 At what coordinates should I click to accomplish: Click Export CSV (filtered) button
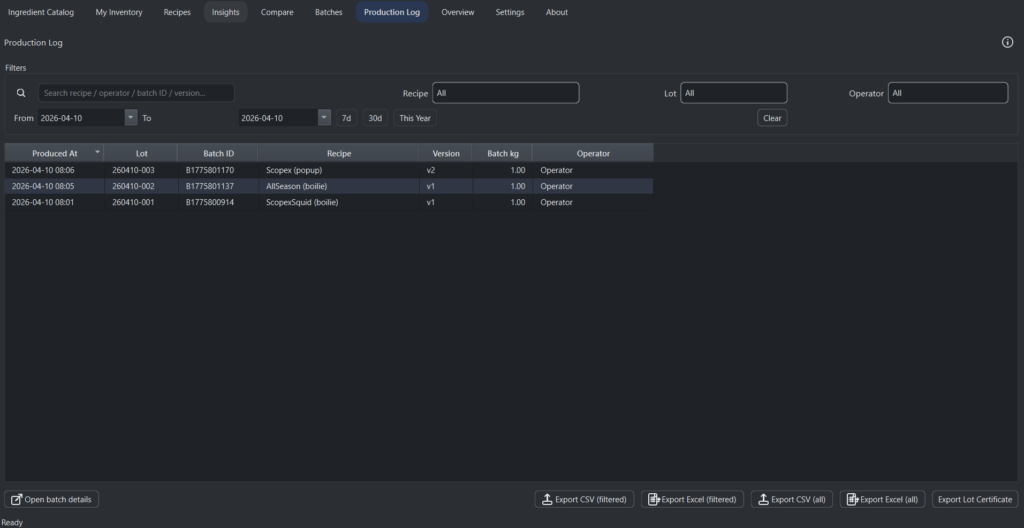[584, 499]
